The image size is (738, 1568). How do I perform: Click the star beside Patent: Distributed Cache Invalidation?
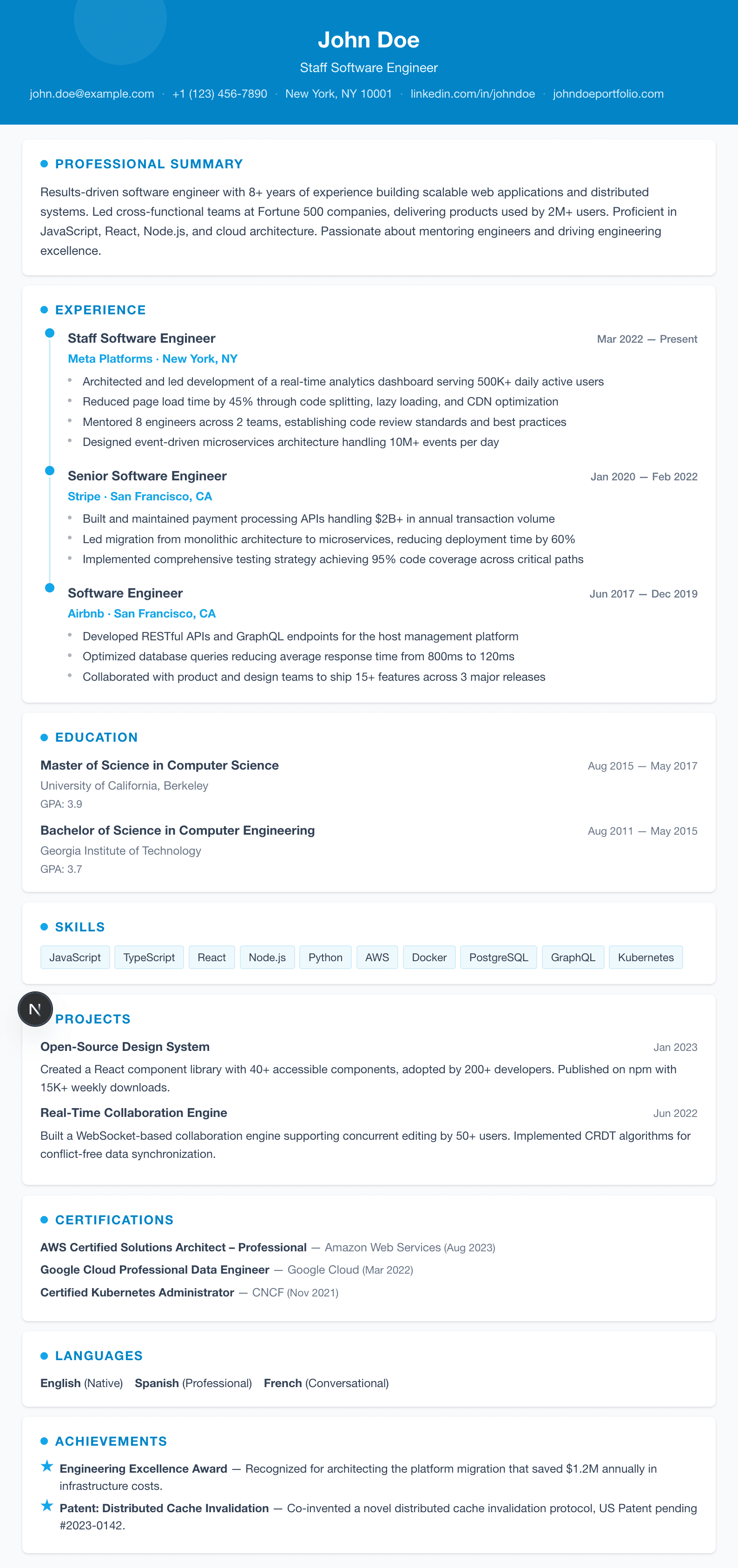pos(47,1506)
